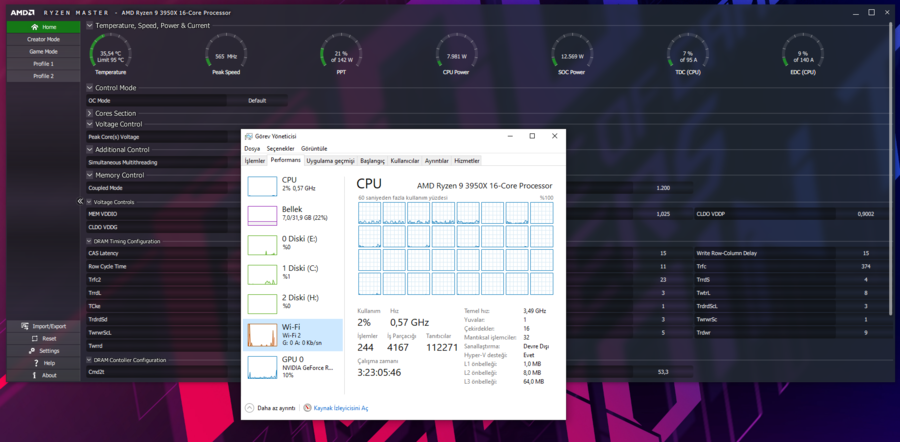Switch to the Hizmetler tab

(467, 161)
